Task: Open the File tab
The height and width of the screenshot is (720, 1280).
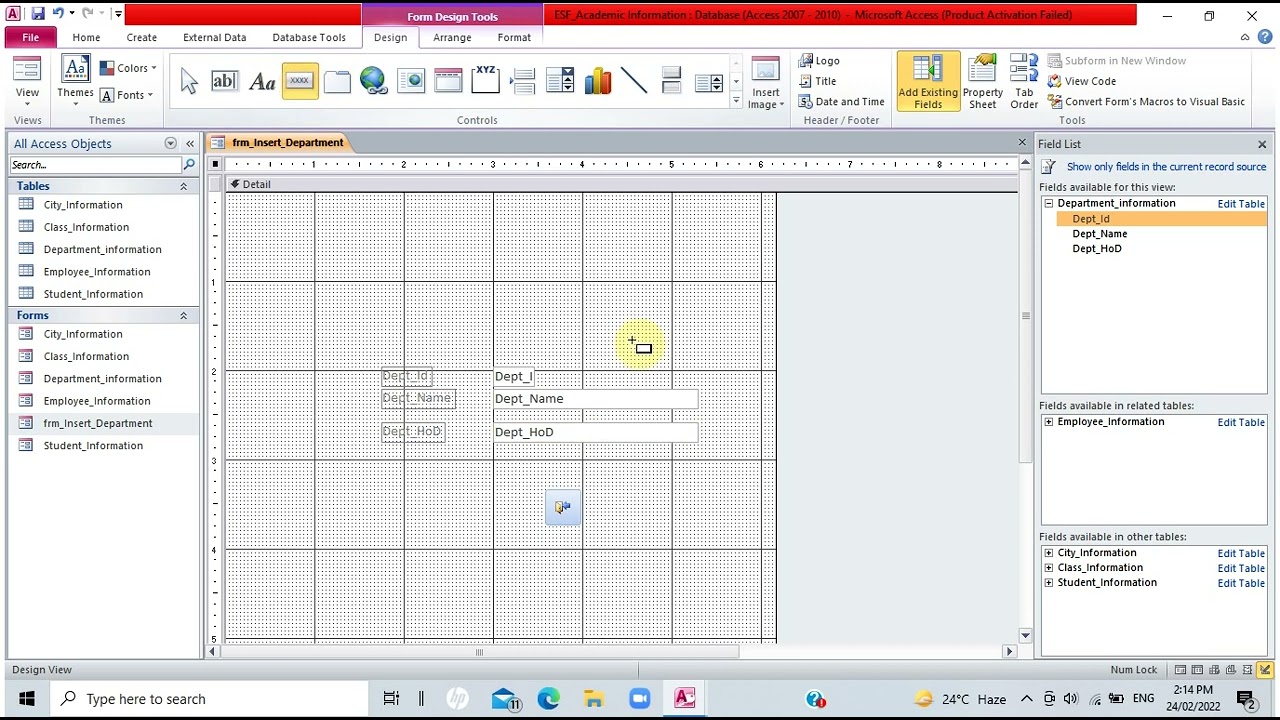Action: point(31,37)
